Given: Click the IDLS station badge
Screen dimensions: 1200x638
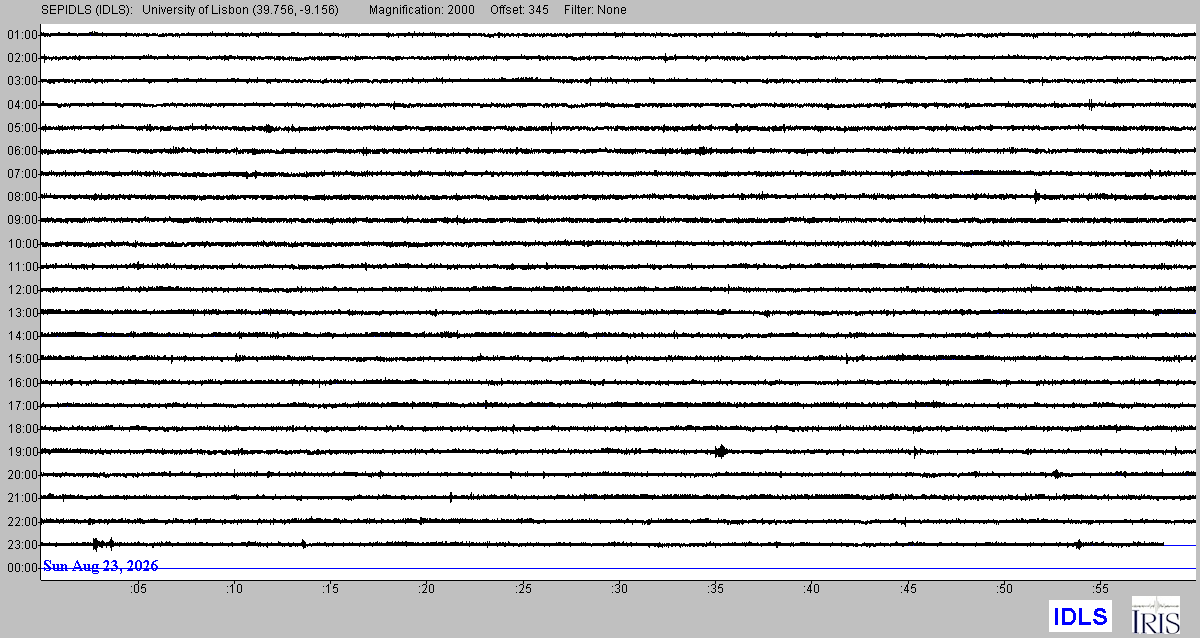Looking at the screenshot, I should click(1079, 616).
